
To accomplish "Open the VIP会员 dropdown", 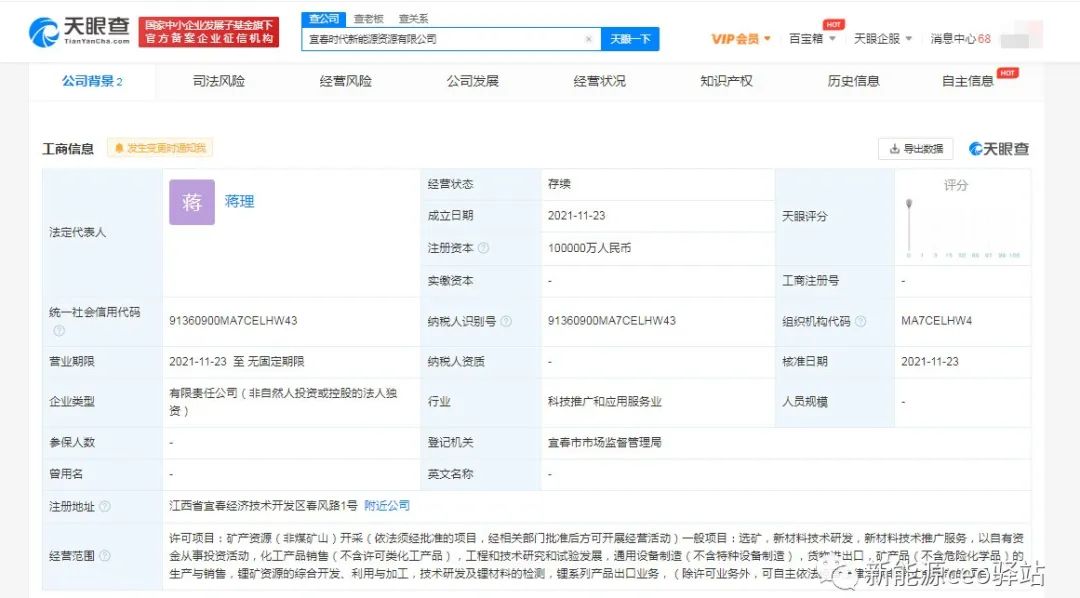I will tap(740, 39).
